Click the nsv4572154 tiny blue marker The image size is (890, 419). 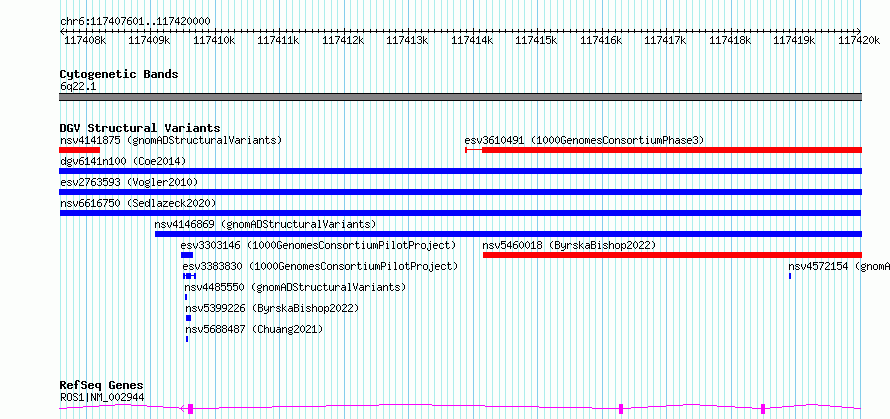click(x=790, y=275)
